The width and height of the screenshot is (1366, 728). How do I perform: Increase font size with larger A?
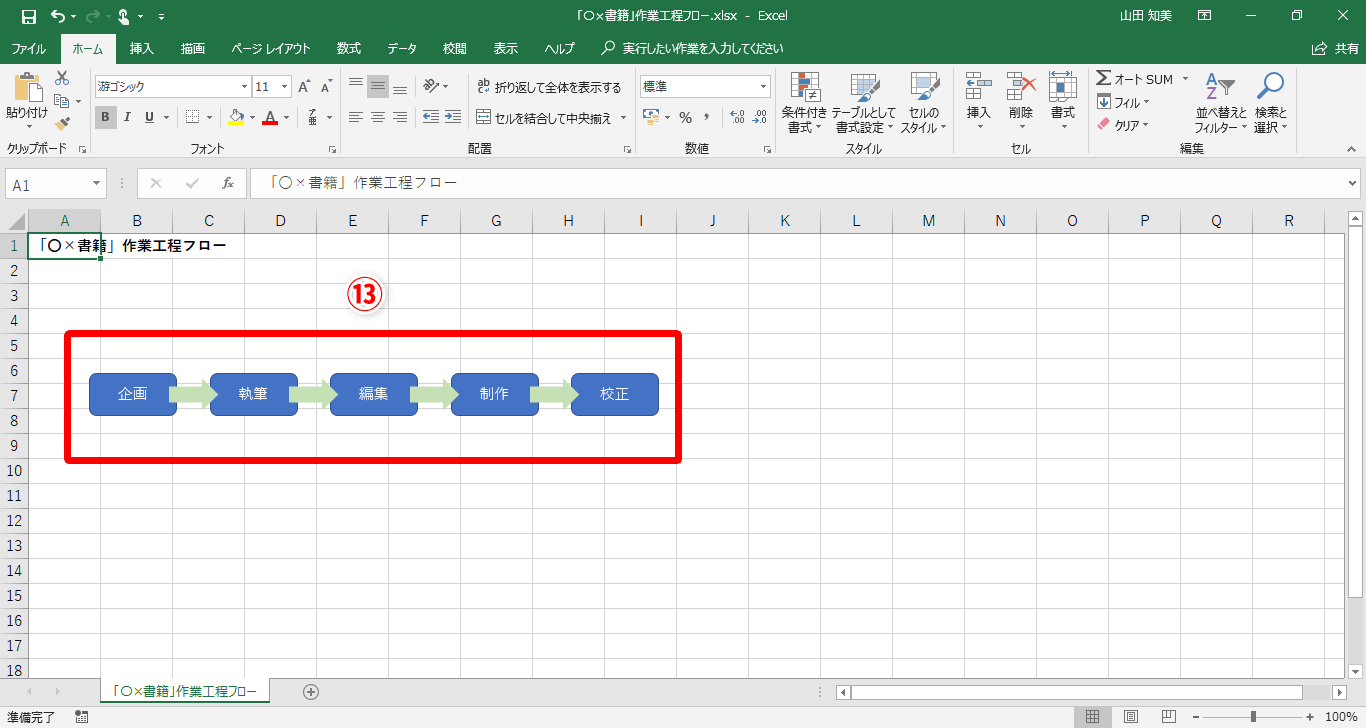click(x=304, y=87)
